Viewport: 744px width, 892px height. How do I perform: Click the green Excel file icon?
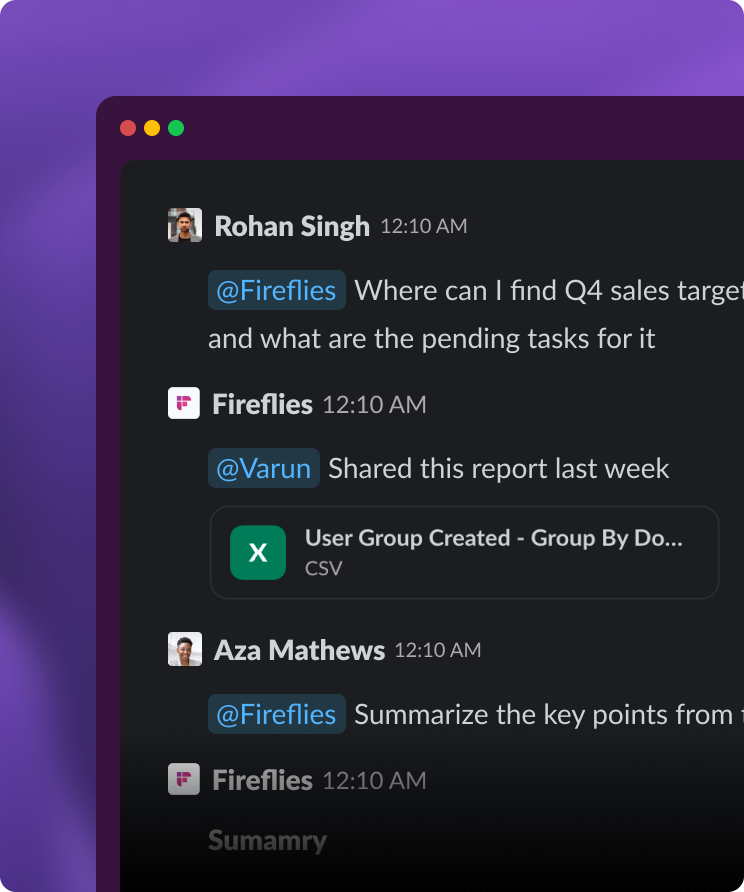click(258, 552)
